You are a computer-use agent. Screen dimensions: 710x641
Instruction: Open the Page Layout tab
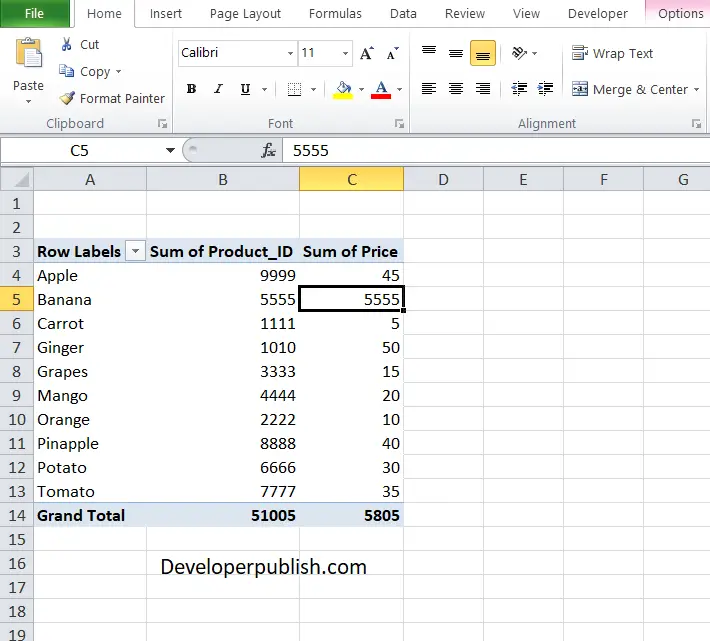pos(245,14)
